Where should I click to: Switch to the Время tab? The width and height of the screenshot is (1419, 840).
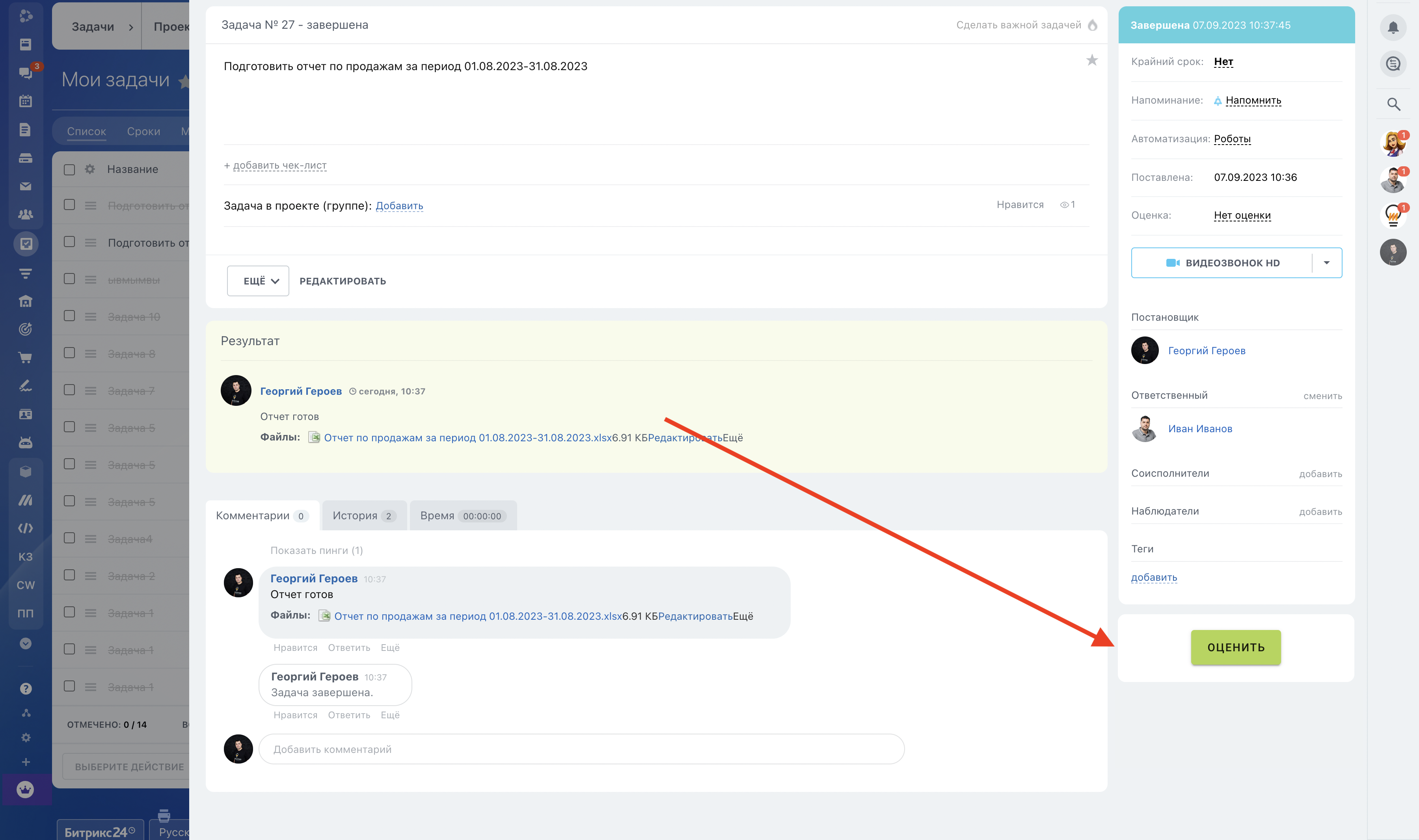click(462, 516)
